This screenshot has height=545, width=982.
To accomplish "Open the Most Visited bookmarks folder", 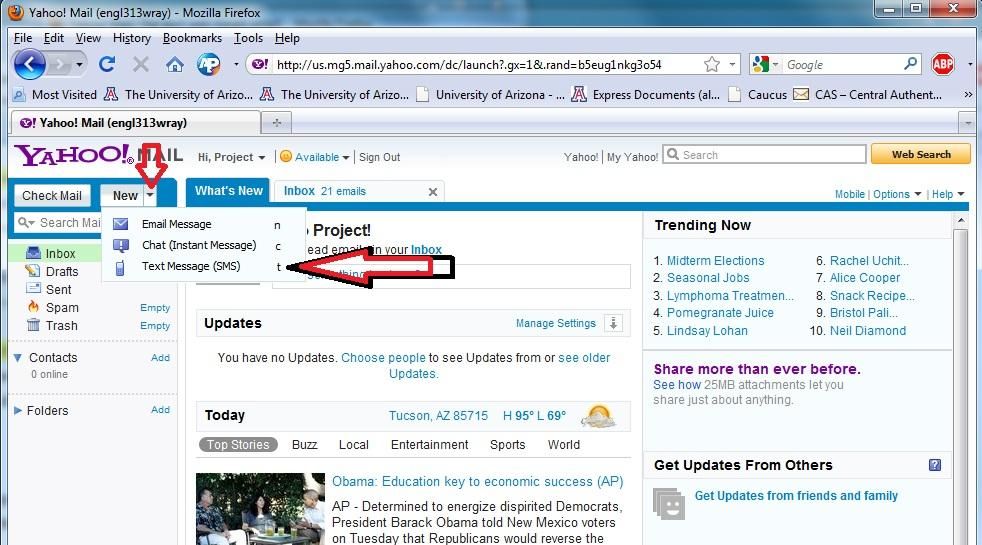I will (55, 95).
